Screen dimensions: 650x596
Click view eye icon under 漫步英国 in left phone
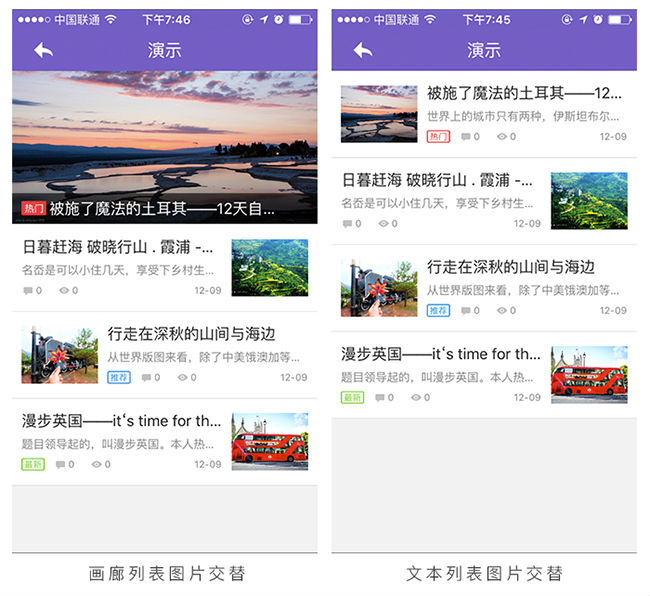(96, 464)
